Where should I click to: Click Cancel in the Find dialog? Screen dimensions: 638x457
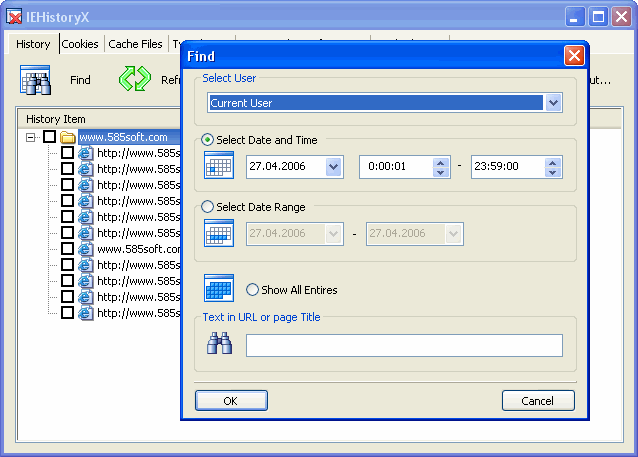click(538, 401)
